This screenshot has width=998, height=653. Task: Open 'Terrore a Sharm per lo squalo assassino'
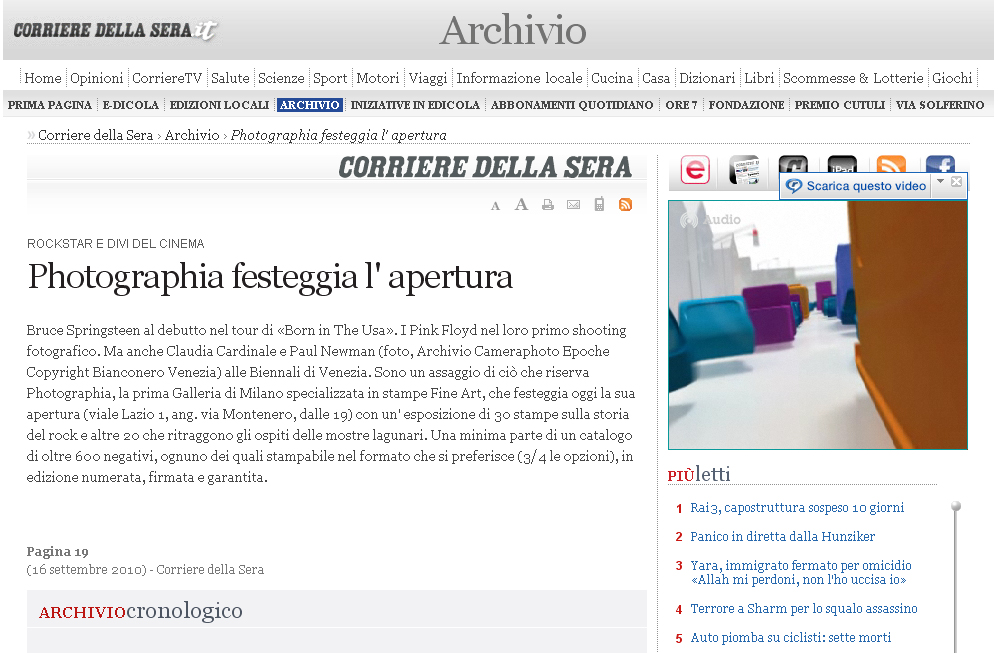point(804,608)
